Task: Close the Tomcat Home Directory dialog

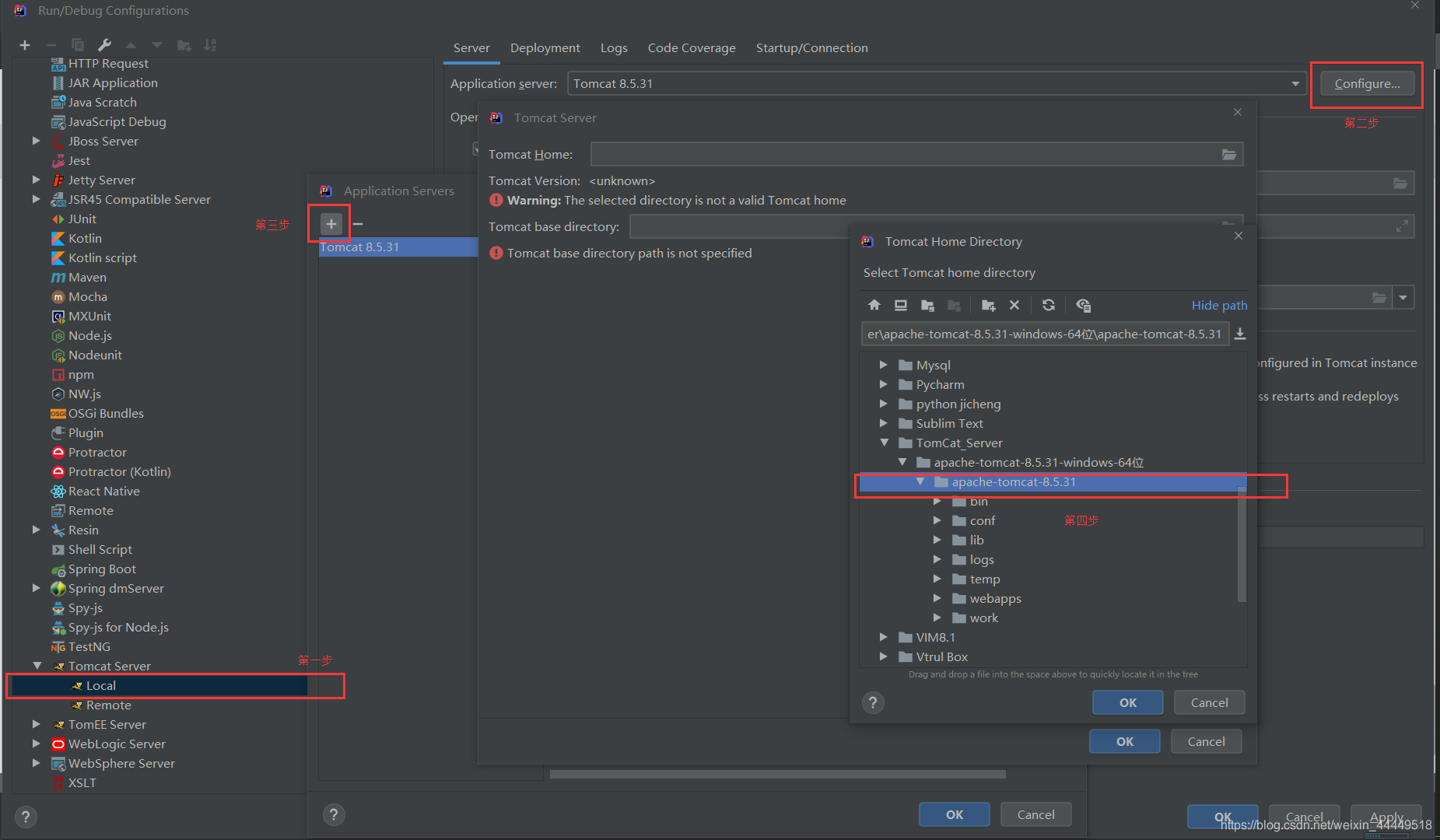Action: pos(1239,236)
